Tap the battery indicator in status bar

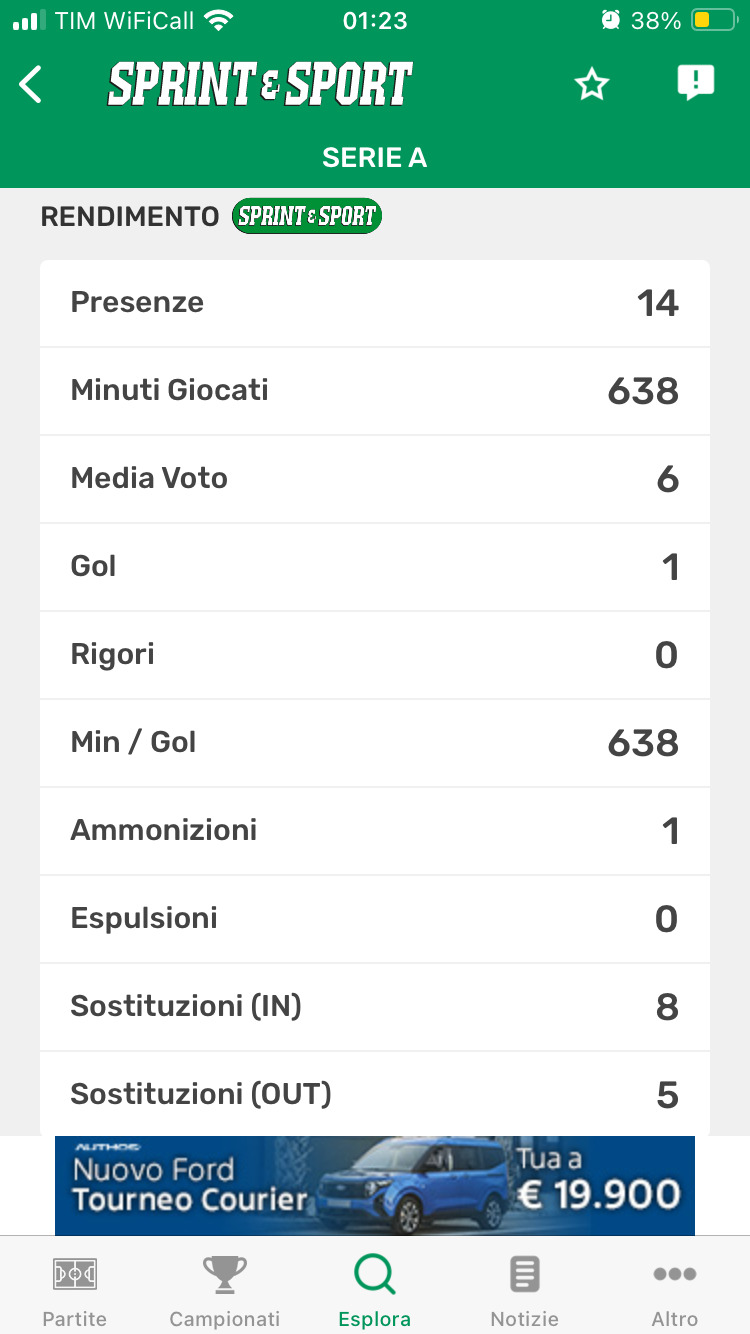point(714,20)
